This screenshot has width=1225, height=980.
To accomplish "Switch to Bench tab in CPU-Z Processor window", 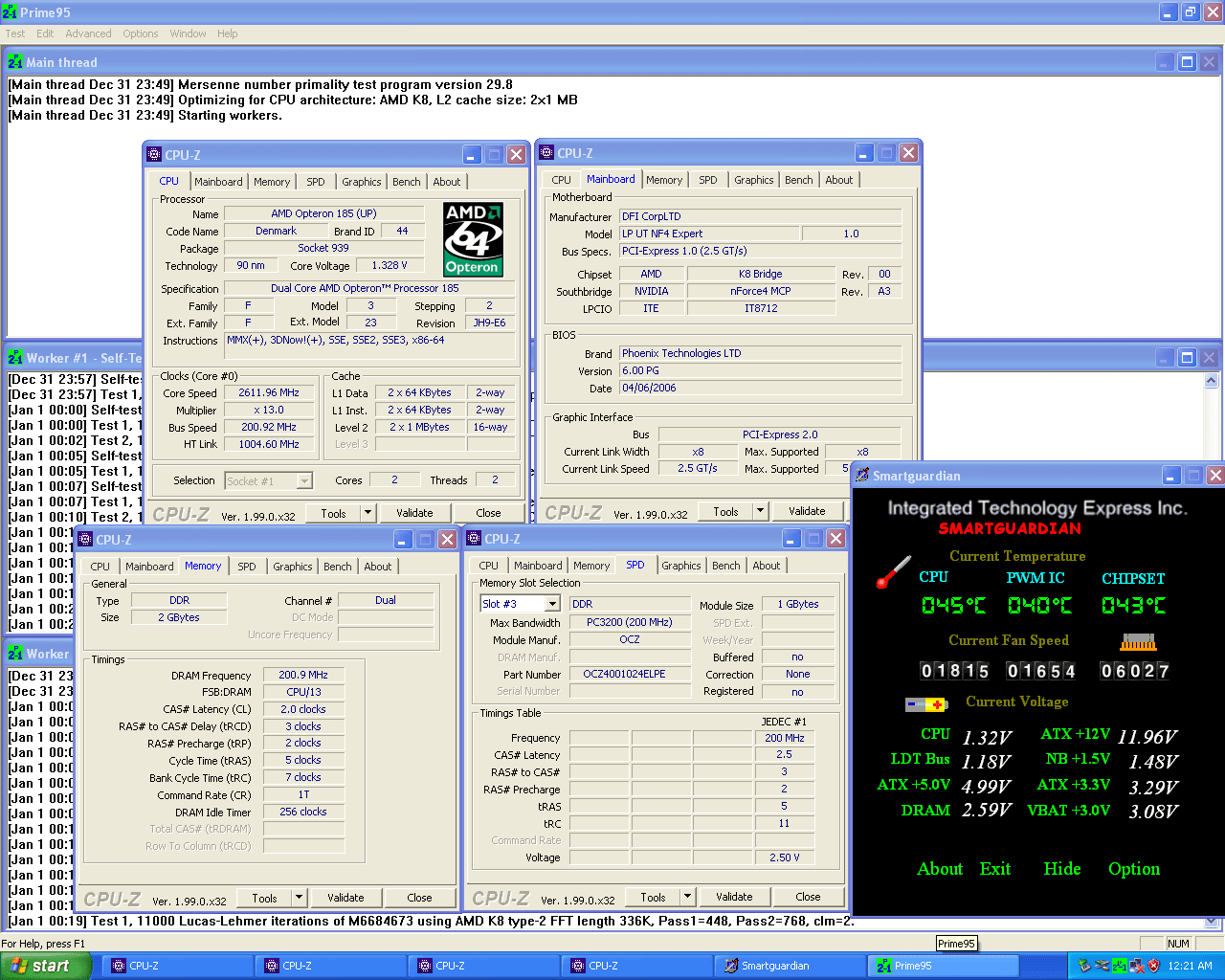I will [x=407, y=182].
